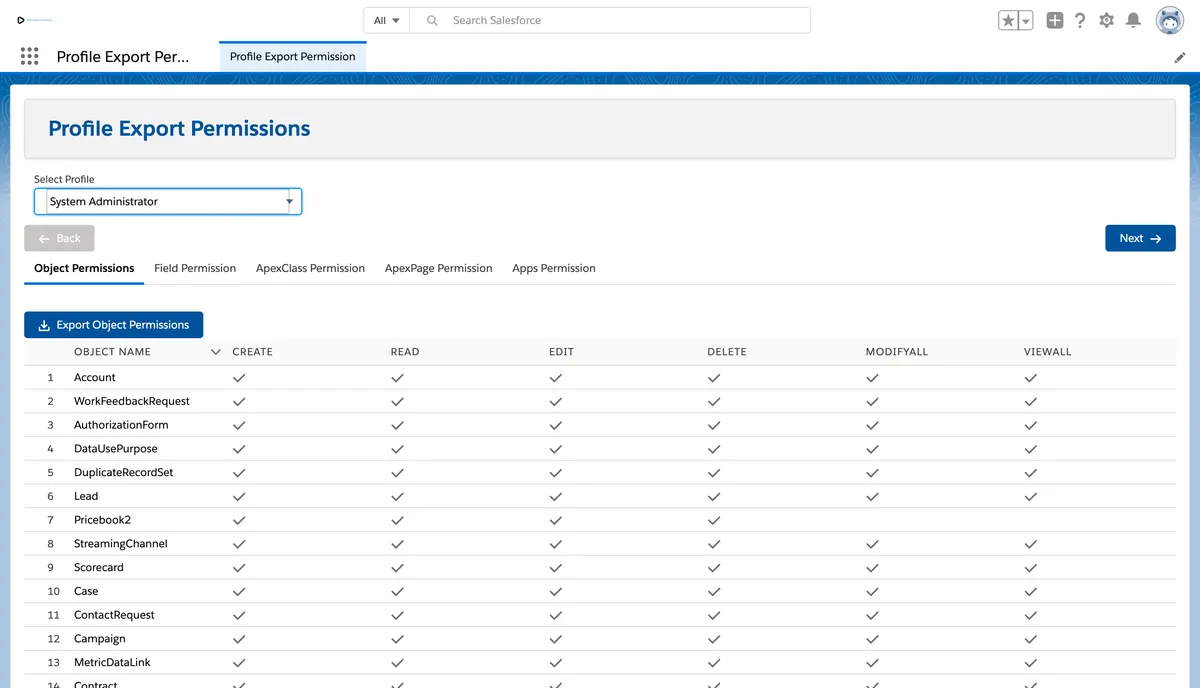
Task: Click the Pricebook2 row name
Action: coord(102,520)
